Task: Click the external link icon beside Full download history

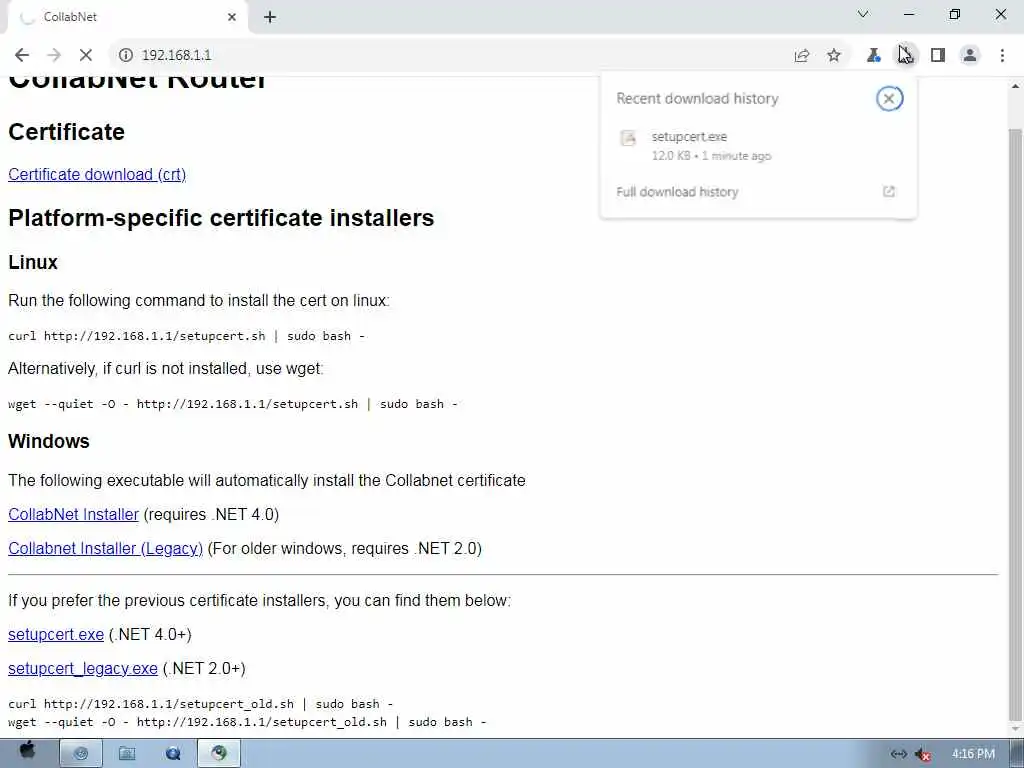Action: (888, 191)
